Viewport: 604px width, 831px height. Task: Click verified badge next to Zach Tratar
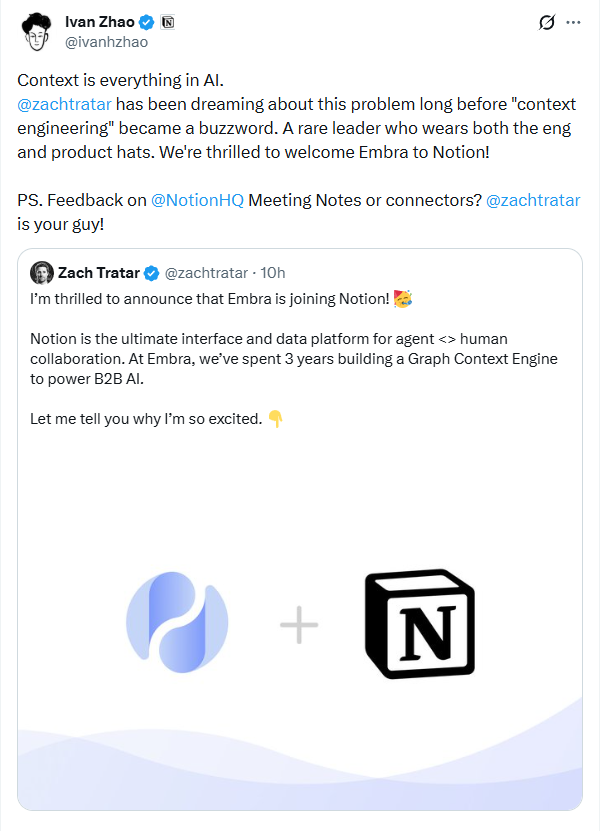click(x=152, y=272)
